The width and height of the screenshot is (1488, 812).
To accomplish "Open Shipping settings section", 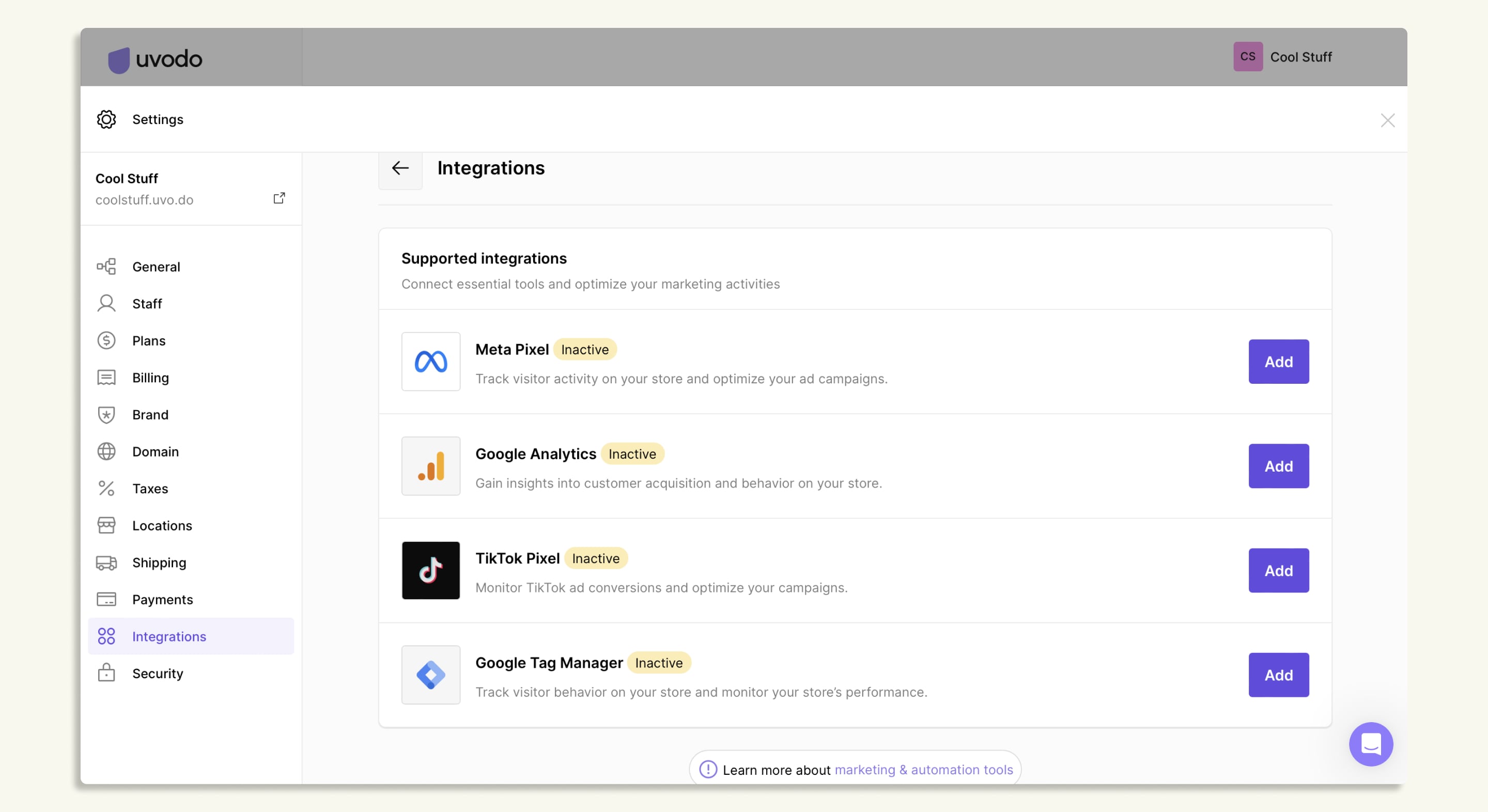I will pos(159,563).
